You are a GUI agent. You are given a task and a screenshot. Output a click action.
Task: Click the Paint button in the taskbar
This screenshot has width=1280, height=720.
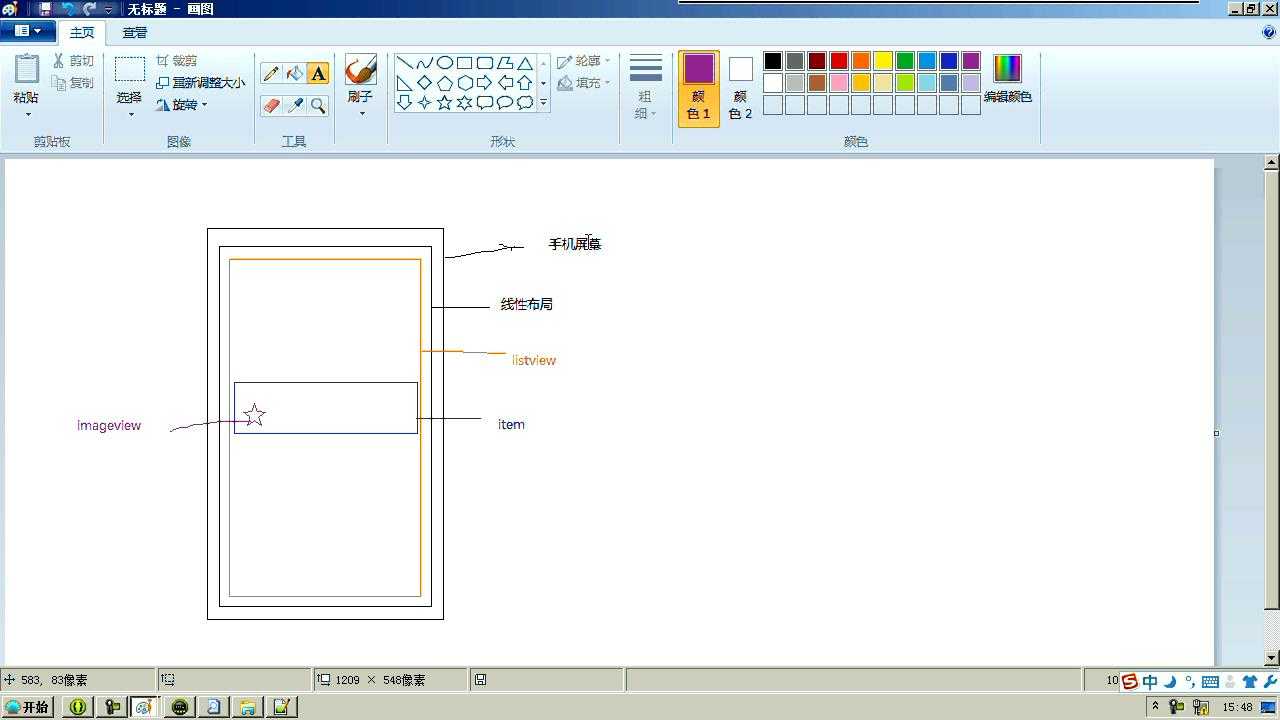(144, 707)
